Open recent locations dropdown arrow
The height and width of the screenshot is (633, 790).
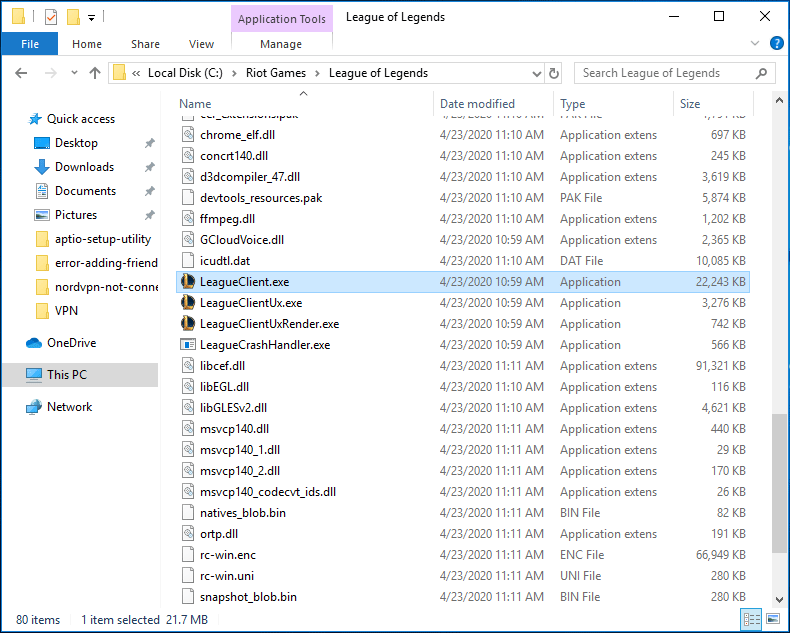click(x=74, y=73)
